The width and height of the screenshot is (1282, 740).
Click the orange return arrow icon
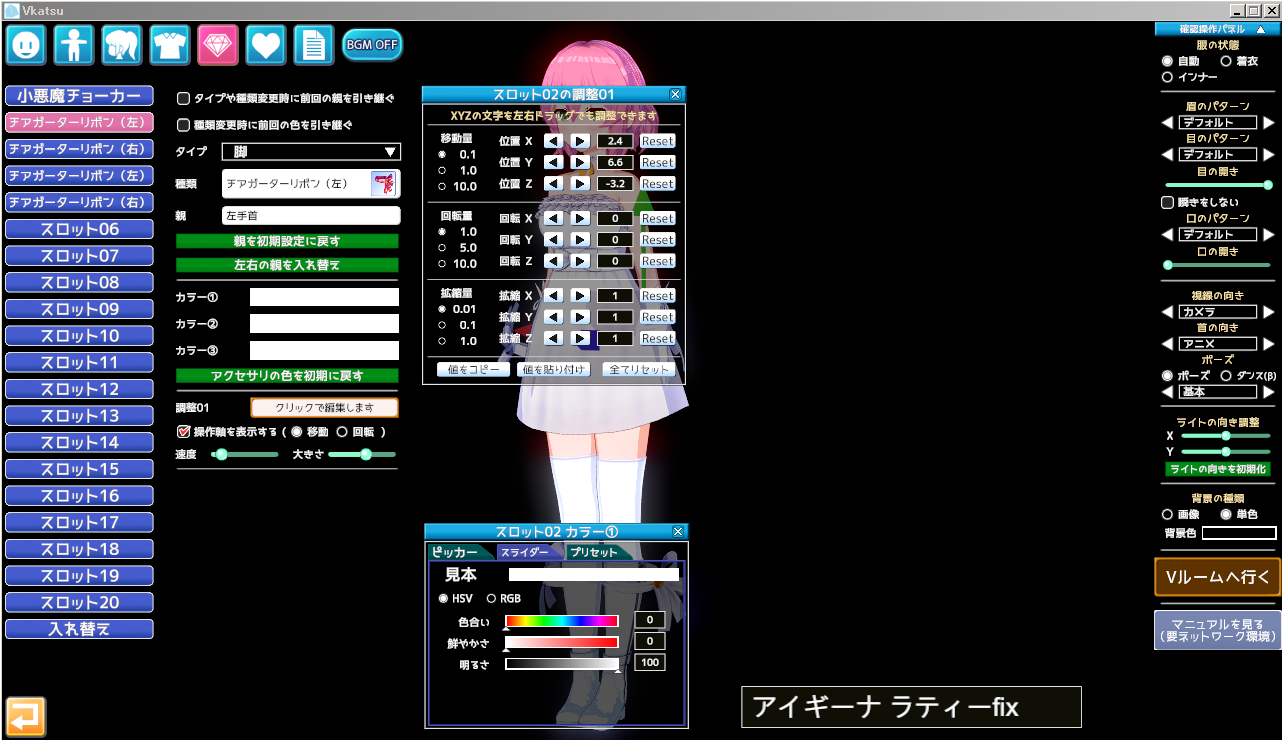[x=26, y=716]
